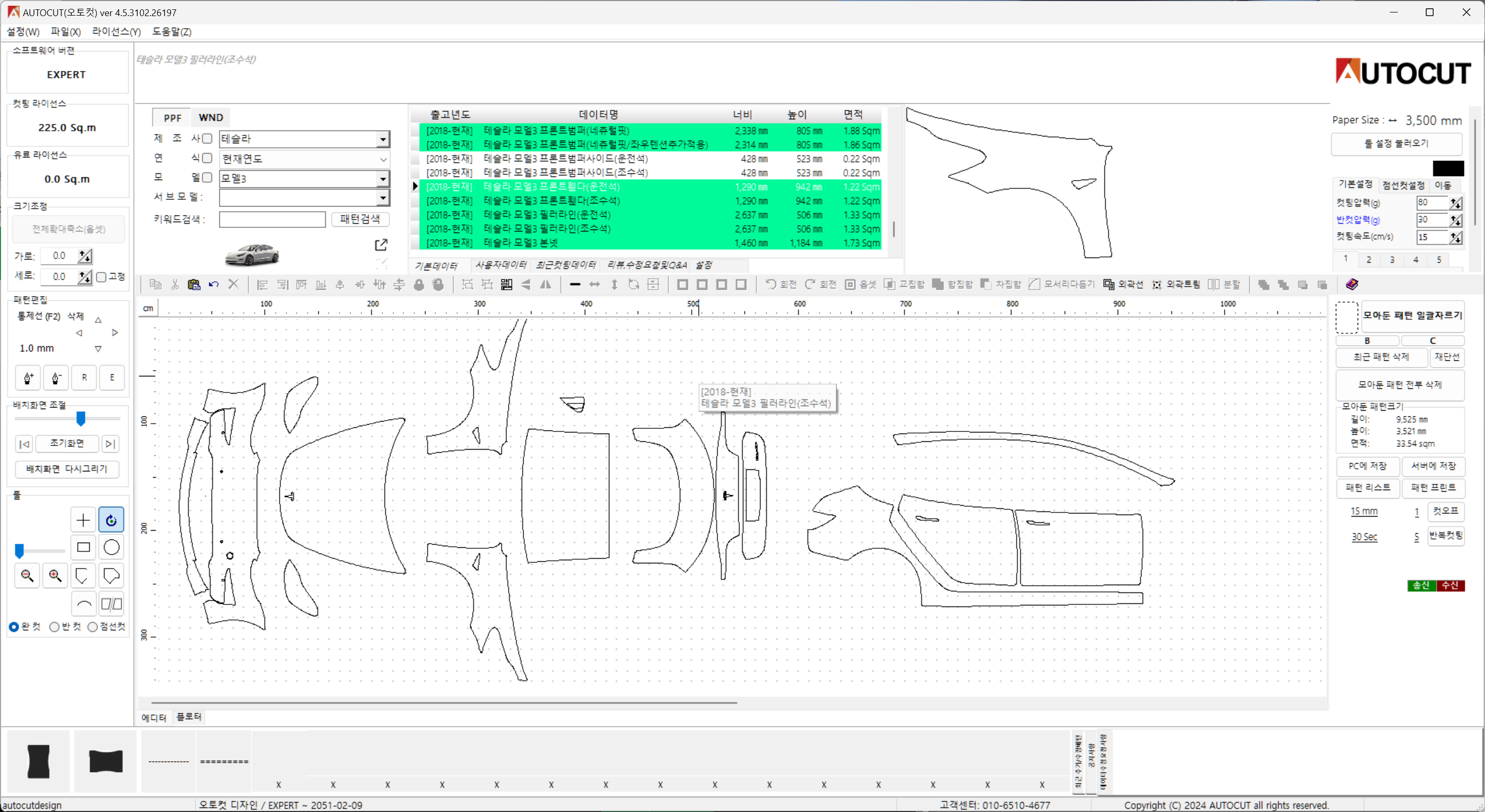Select the crosshair plus tool

point(83,520)
